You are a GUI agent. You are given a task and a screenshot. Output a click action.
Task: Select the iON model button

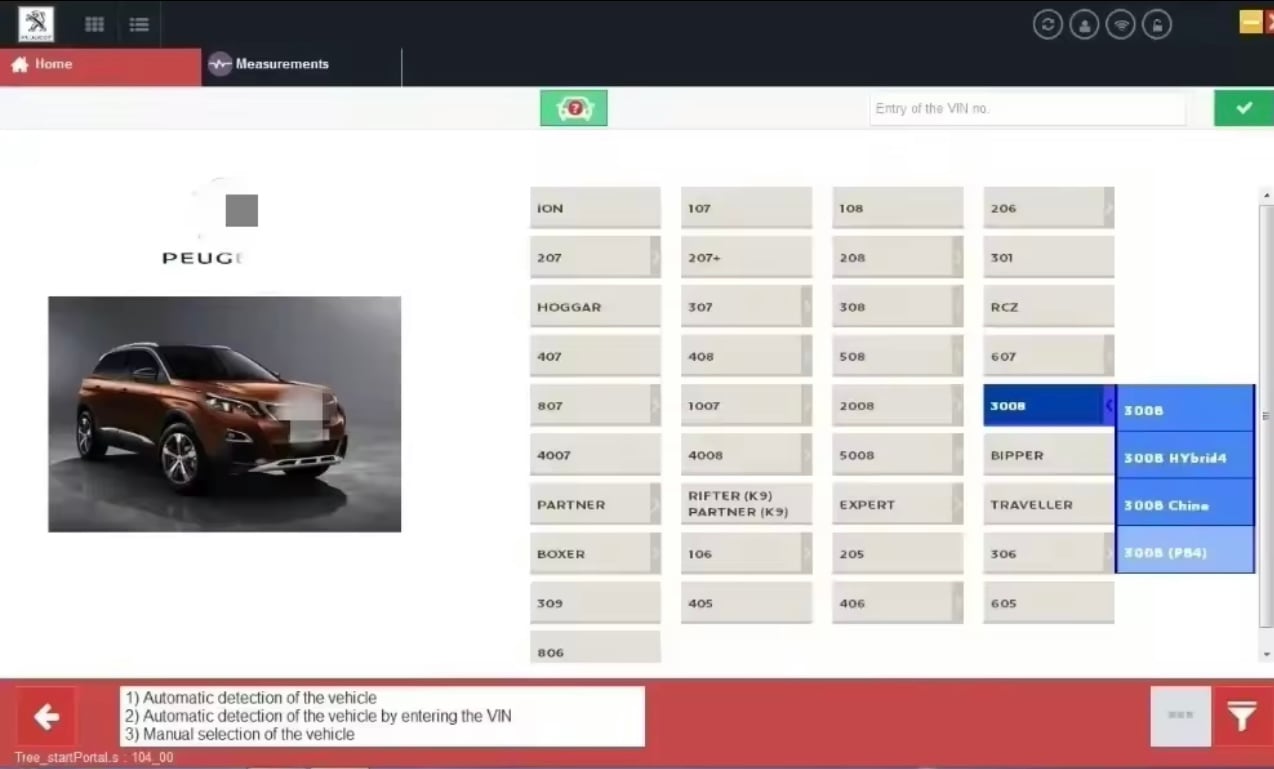pos(595,208)
